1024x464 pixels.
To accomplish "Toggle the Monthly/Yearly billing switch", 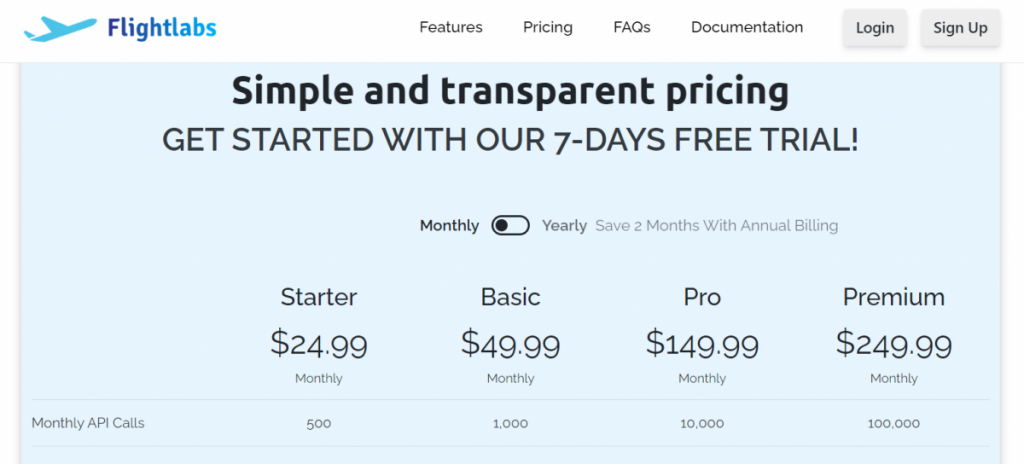I will 510,225.
